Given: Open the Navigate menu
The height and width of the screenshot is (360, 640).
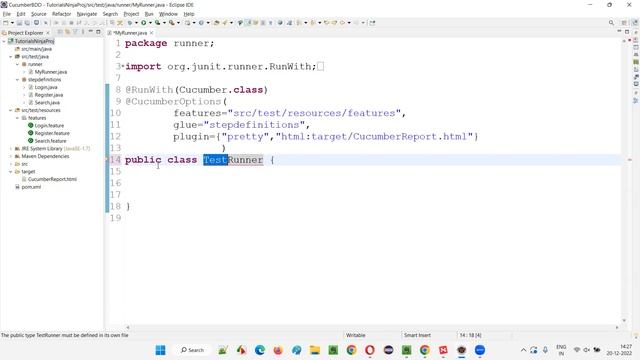Looking at the screenshot, I should coord(87,14).
